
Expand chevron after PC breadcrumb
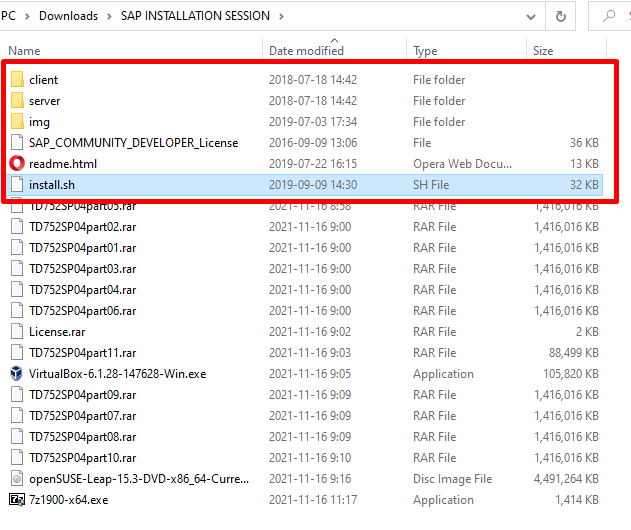(x=27, y=16)
